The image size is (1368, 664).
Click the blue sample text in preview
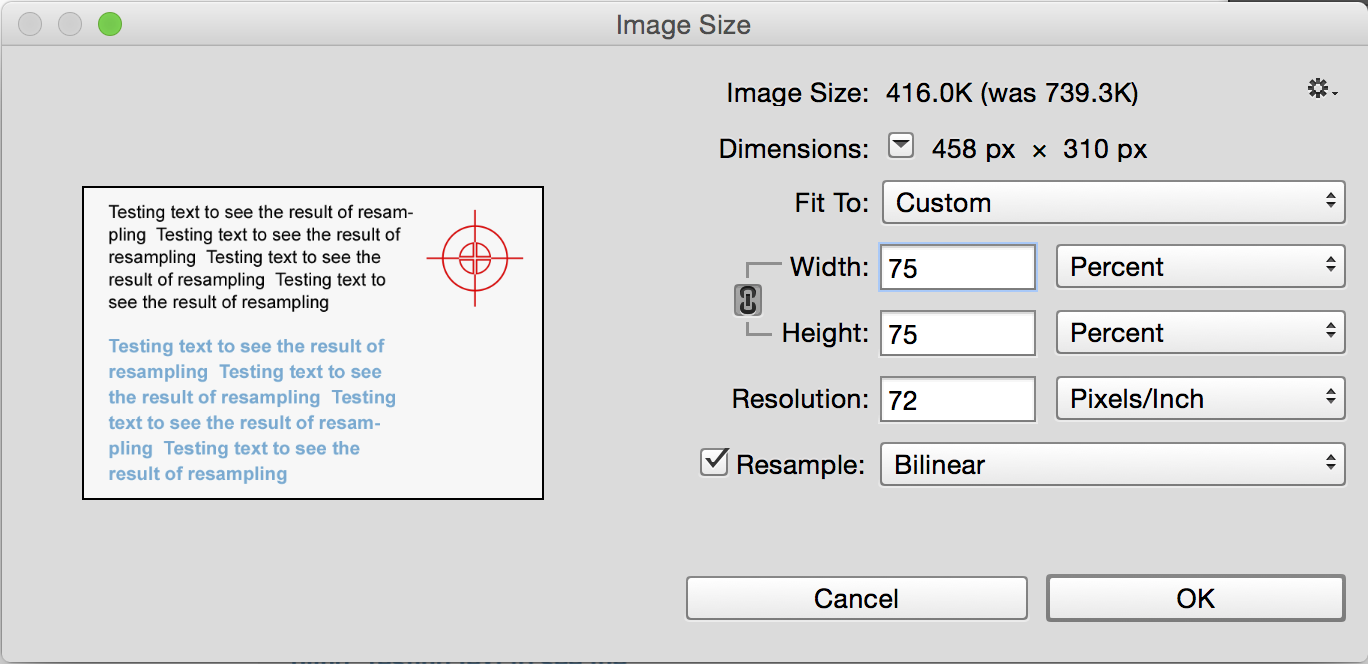[x=252, y=410]
